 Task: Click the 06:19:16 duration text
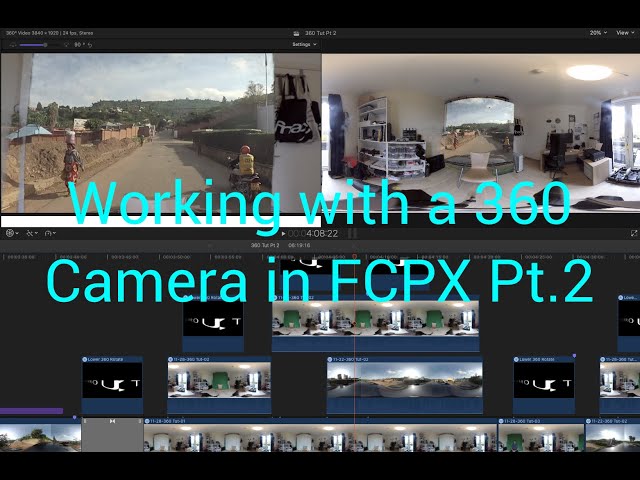click(299, 245)
